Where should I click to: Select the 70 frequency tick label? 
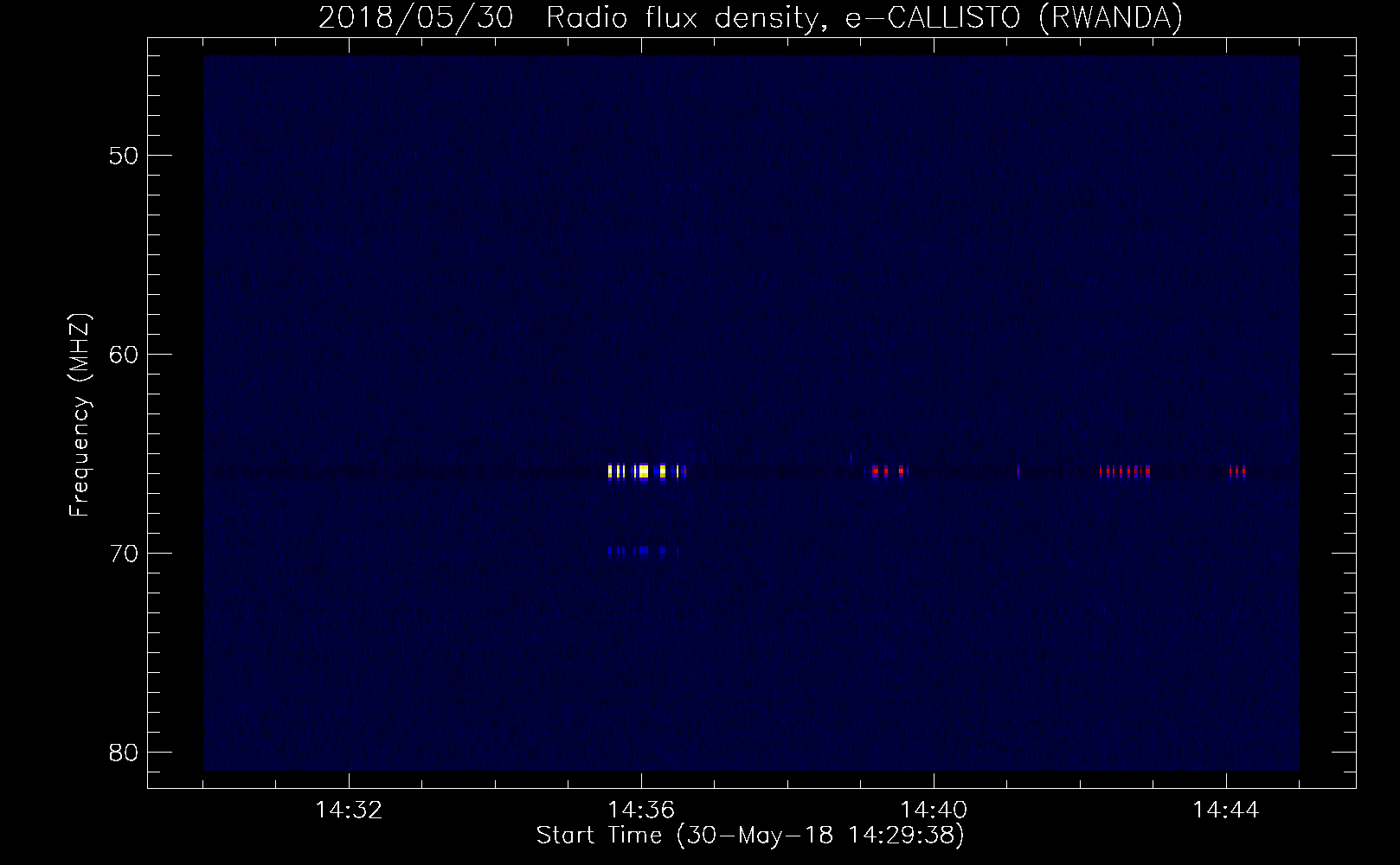click(124, 554)
